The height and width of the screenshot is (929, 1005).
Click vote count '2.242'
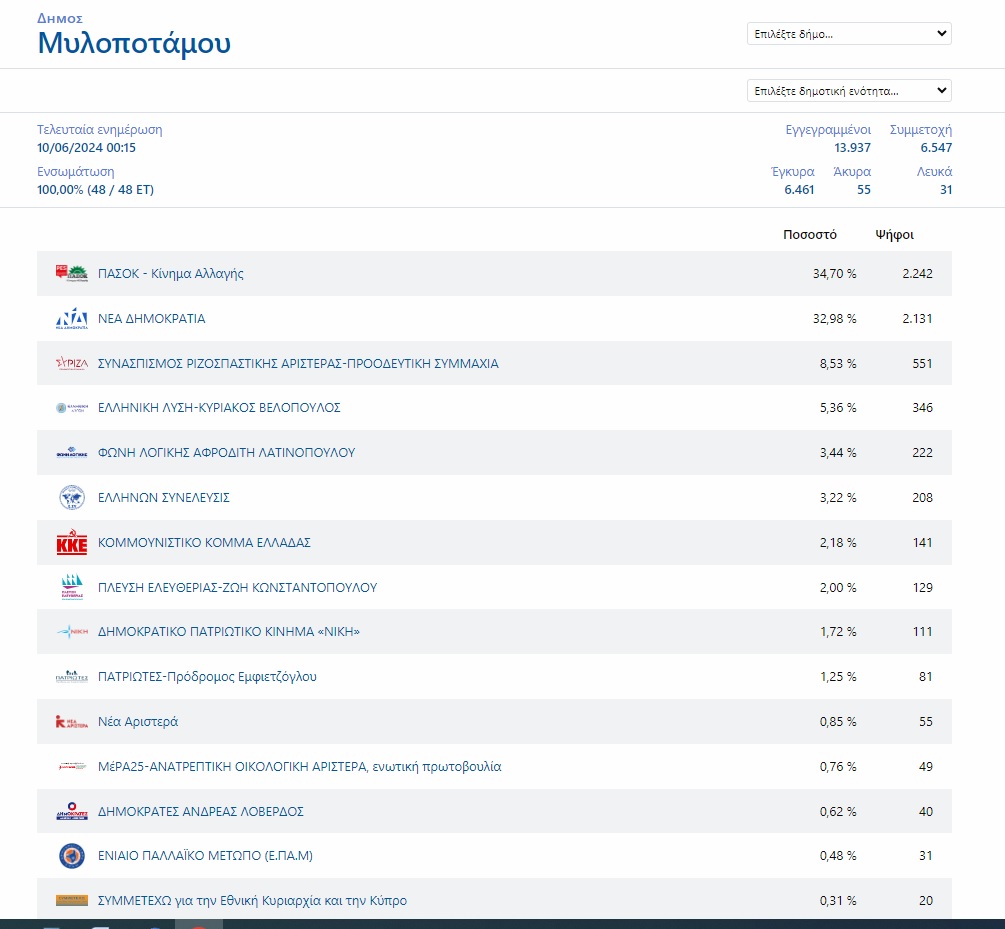point(917,273)
